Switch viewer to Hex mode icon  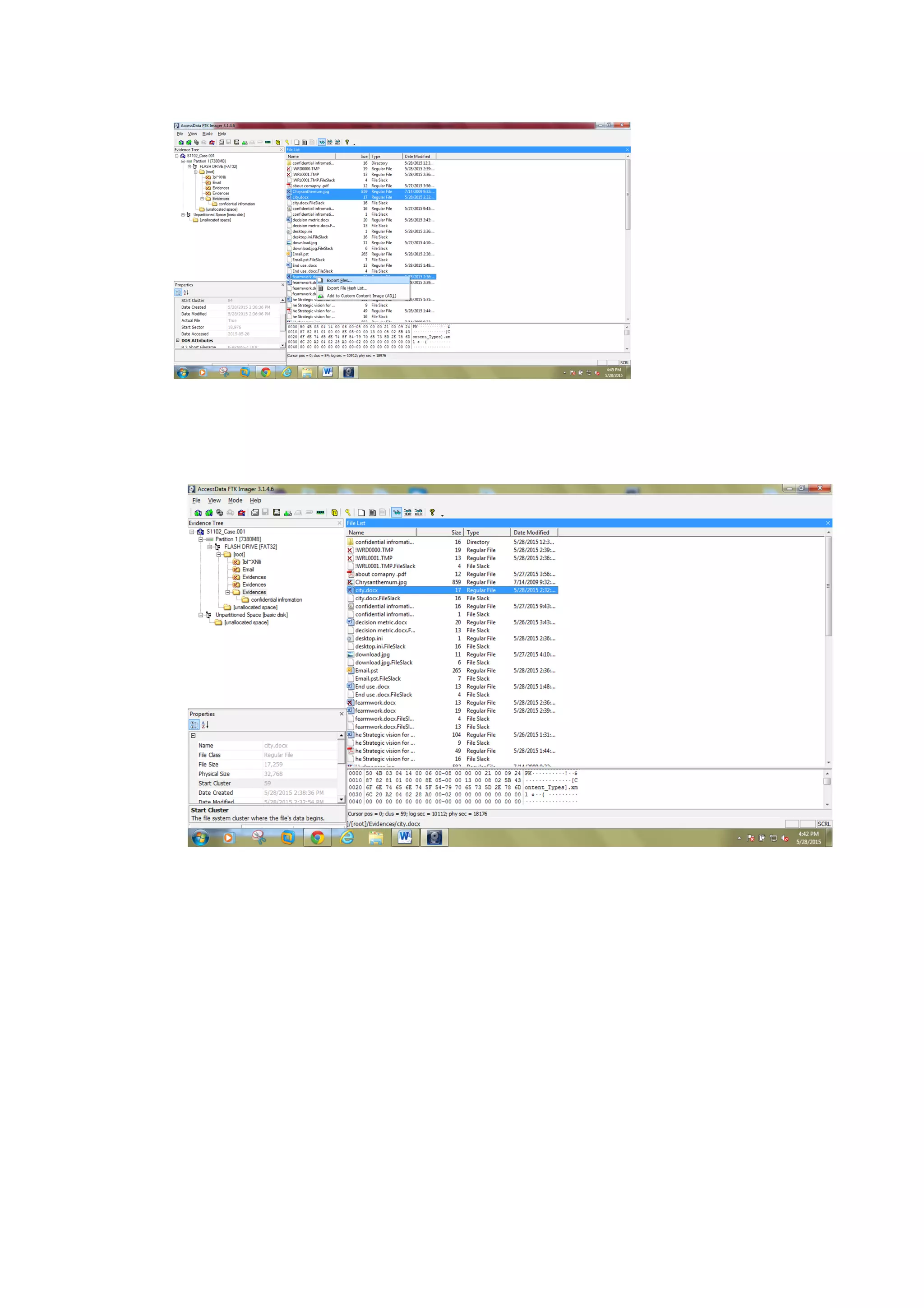click(x=418, y=513)
